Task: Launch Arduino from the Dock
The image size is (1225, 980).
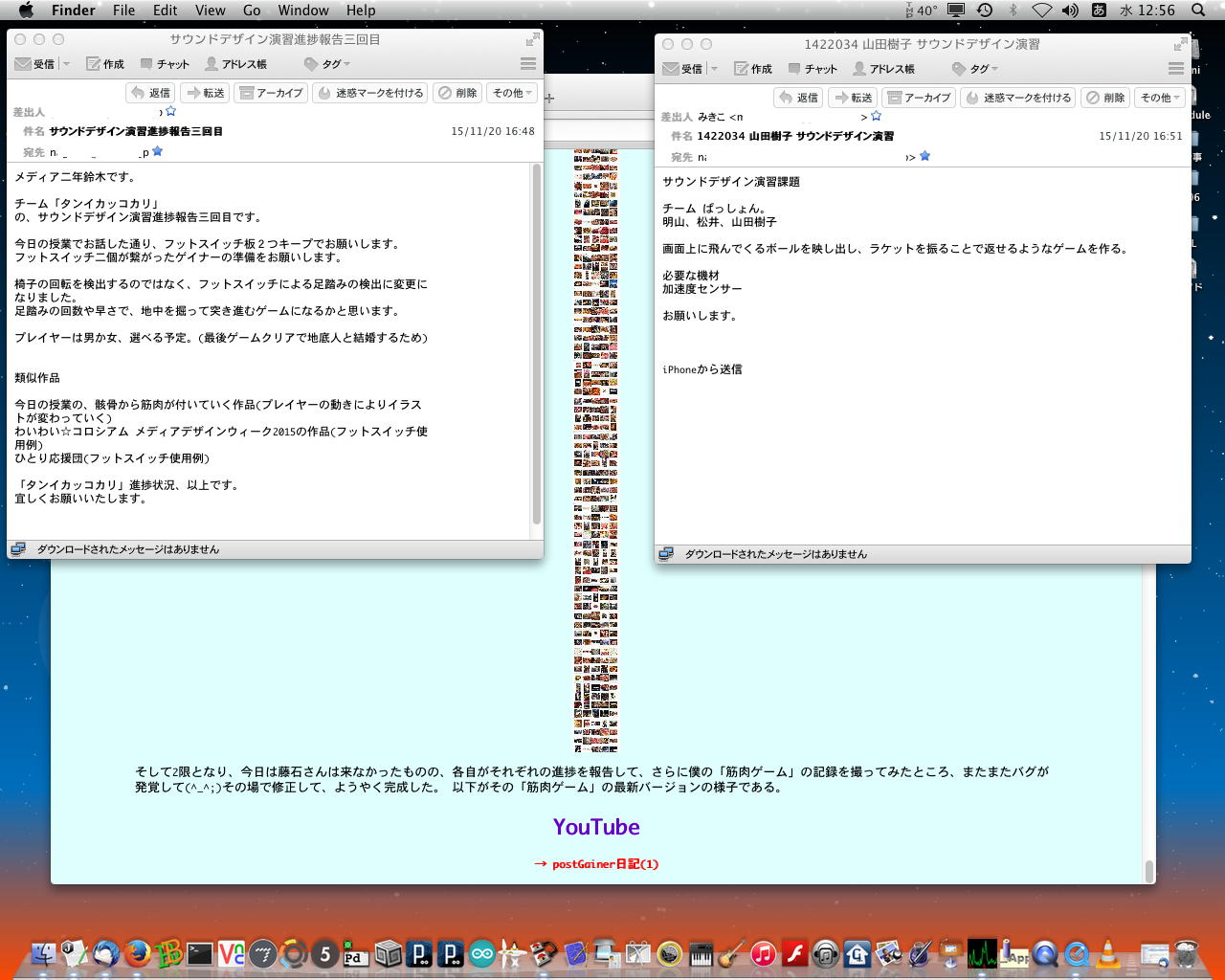Action: tap(481, 953)
